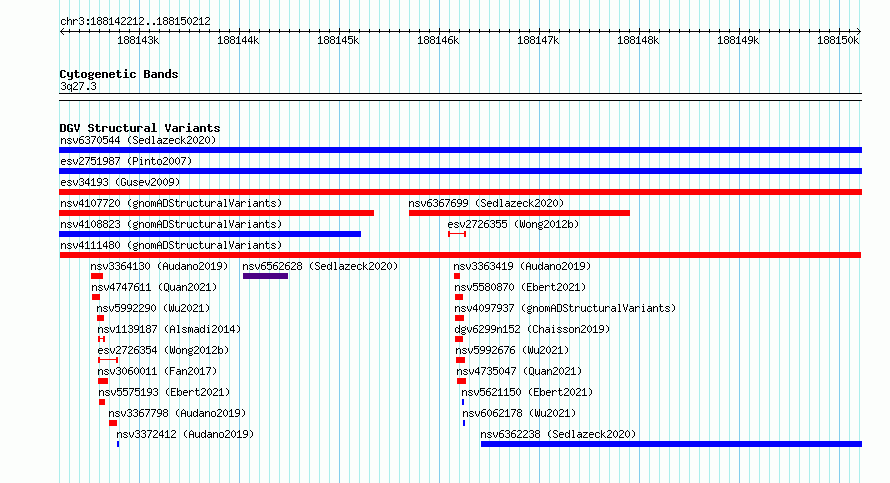Click the DGV Structural Variants track title

tap(140, 128)
